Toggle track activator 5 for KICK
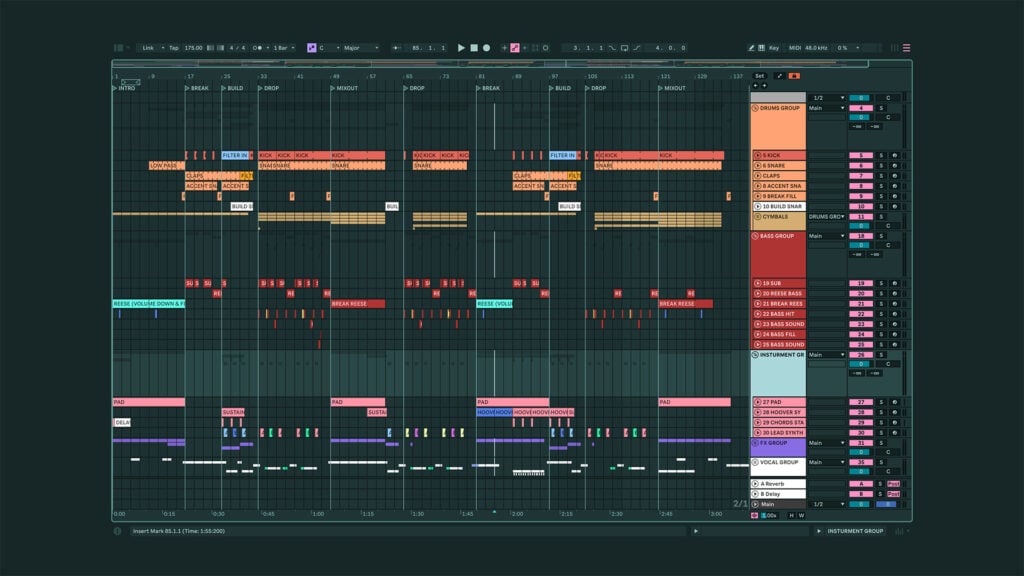Viewport: 1024px width, 576px height. 861,155
